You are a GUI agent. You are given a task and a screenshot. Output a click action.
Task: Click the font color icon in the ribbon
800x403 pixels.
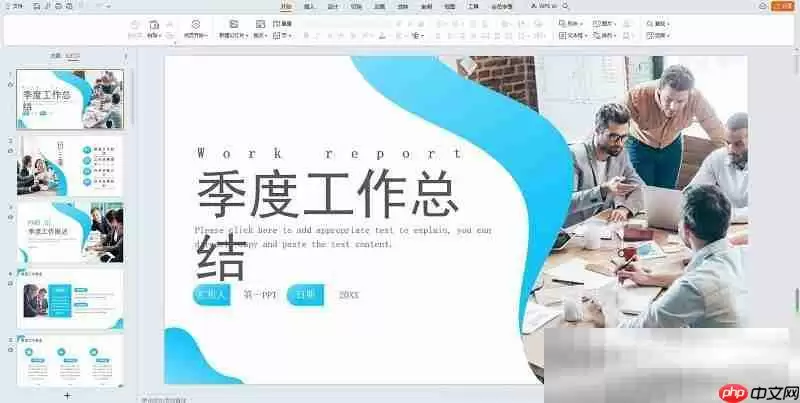tap(382, 36)
